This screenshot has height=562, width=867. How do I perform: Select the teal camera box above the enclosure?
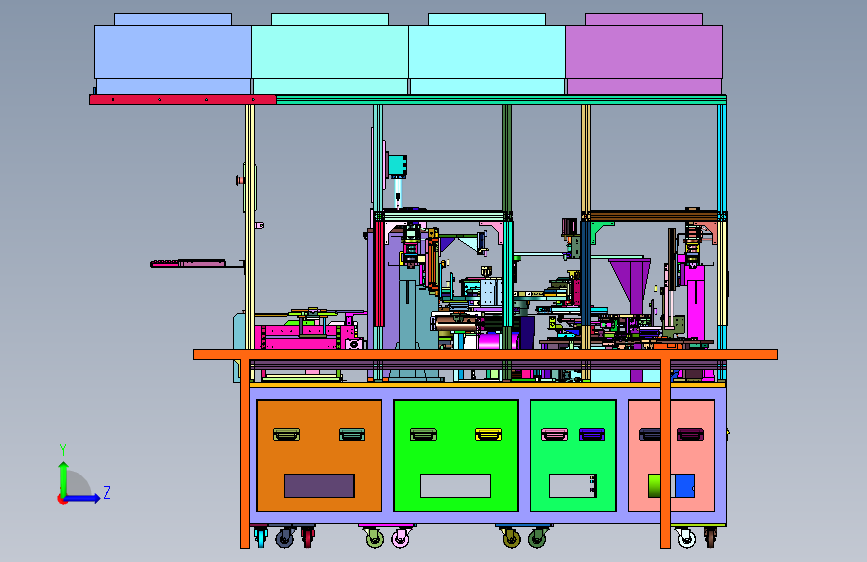click(x=398, y=166)
